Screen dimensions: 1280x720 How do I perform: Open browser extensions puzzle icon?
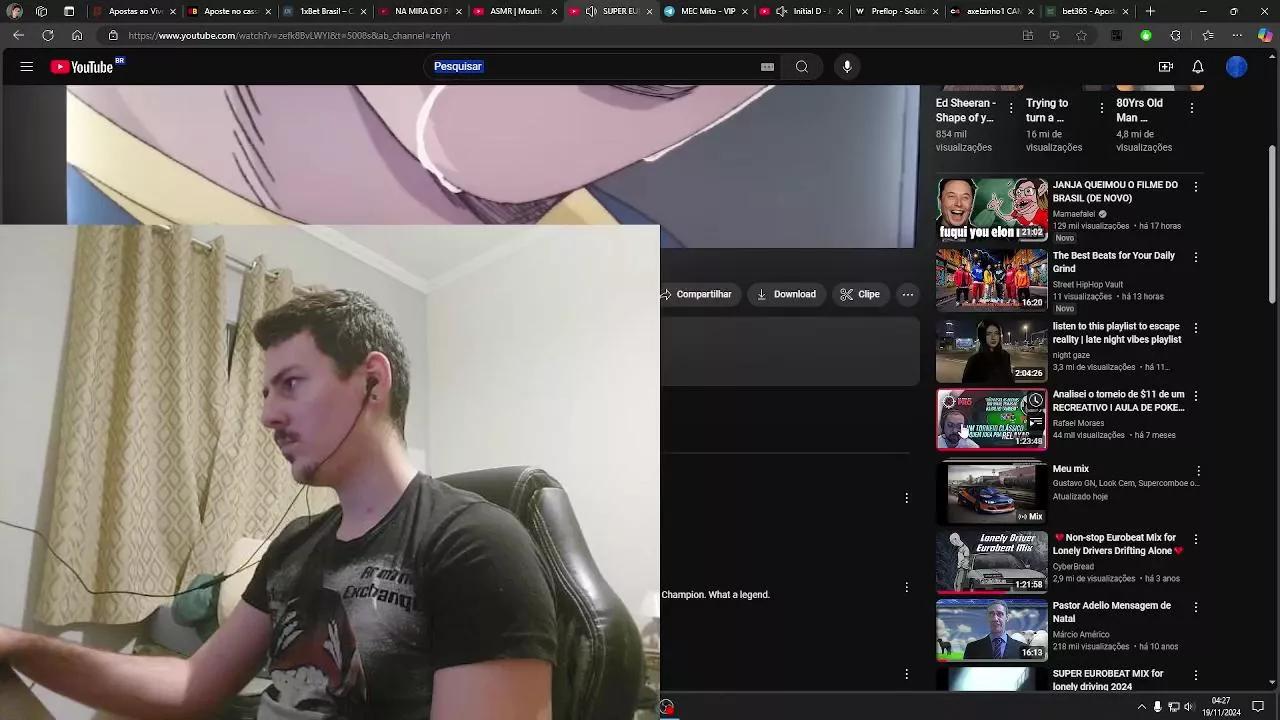pyautogui.click(x=1176, y=35)
